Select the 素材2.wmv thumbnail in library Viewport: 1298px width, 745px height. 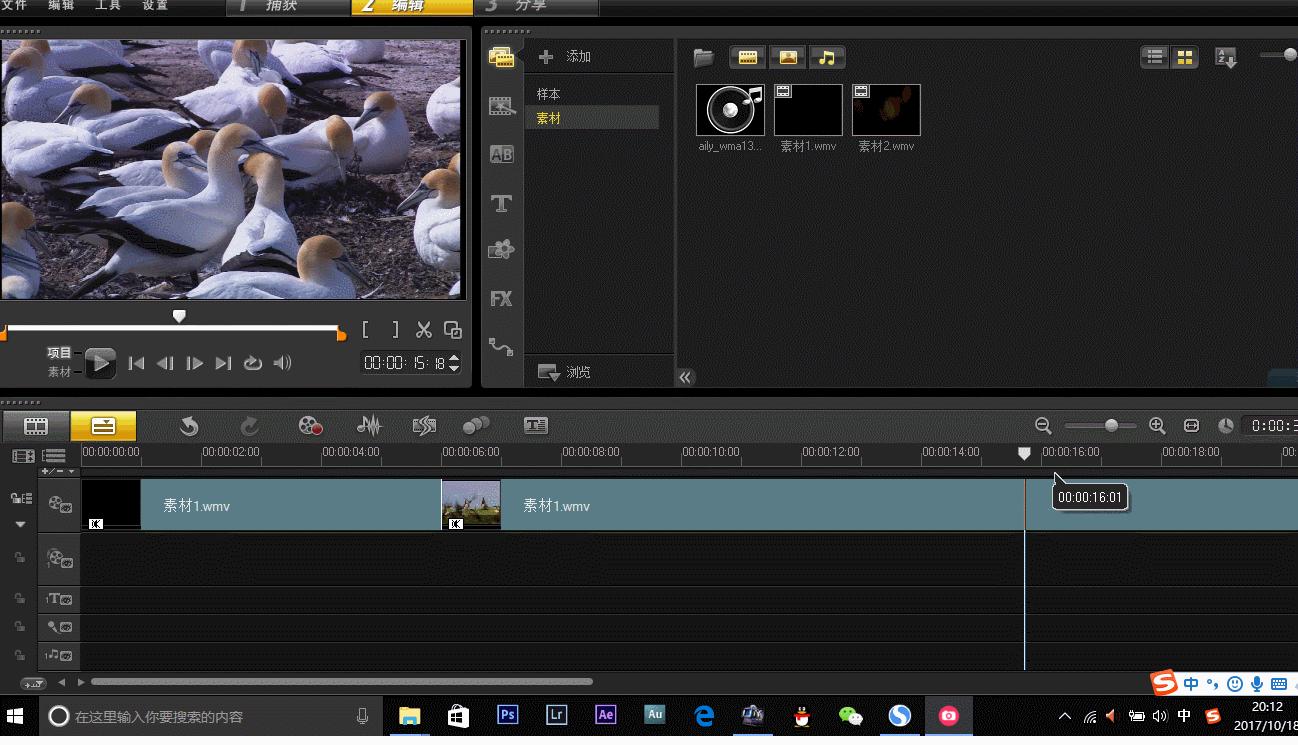click(x=886, y=110)
